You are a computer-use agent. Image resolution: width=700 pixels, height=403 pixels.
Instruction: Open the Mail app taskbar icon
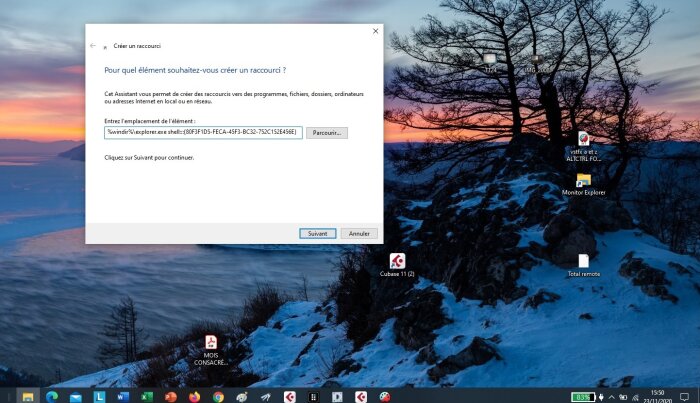pyautogui.click(x=75, y=397)
